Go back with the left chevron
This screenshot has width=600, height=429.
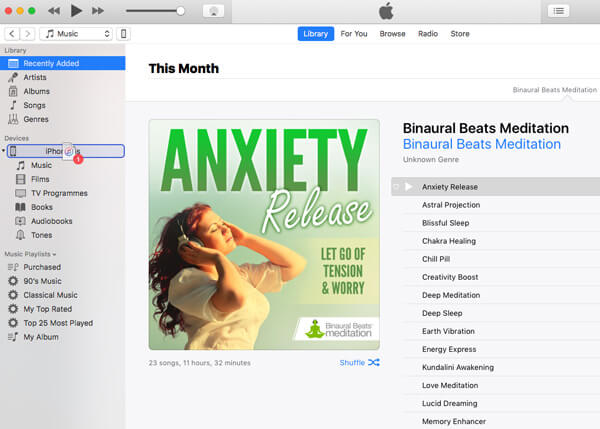pos(12,34)
